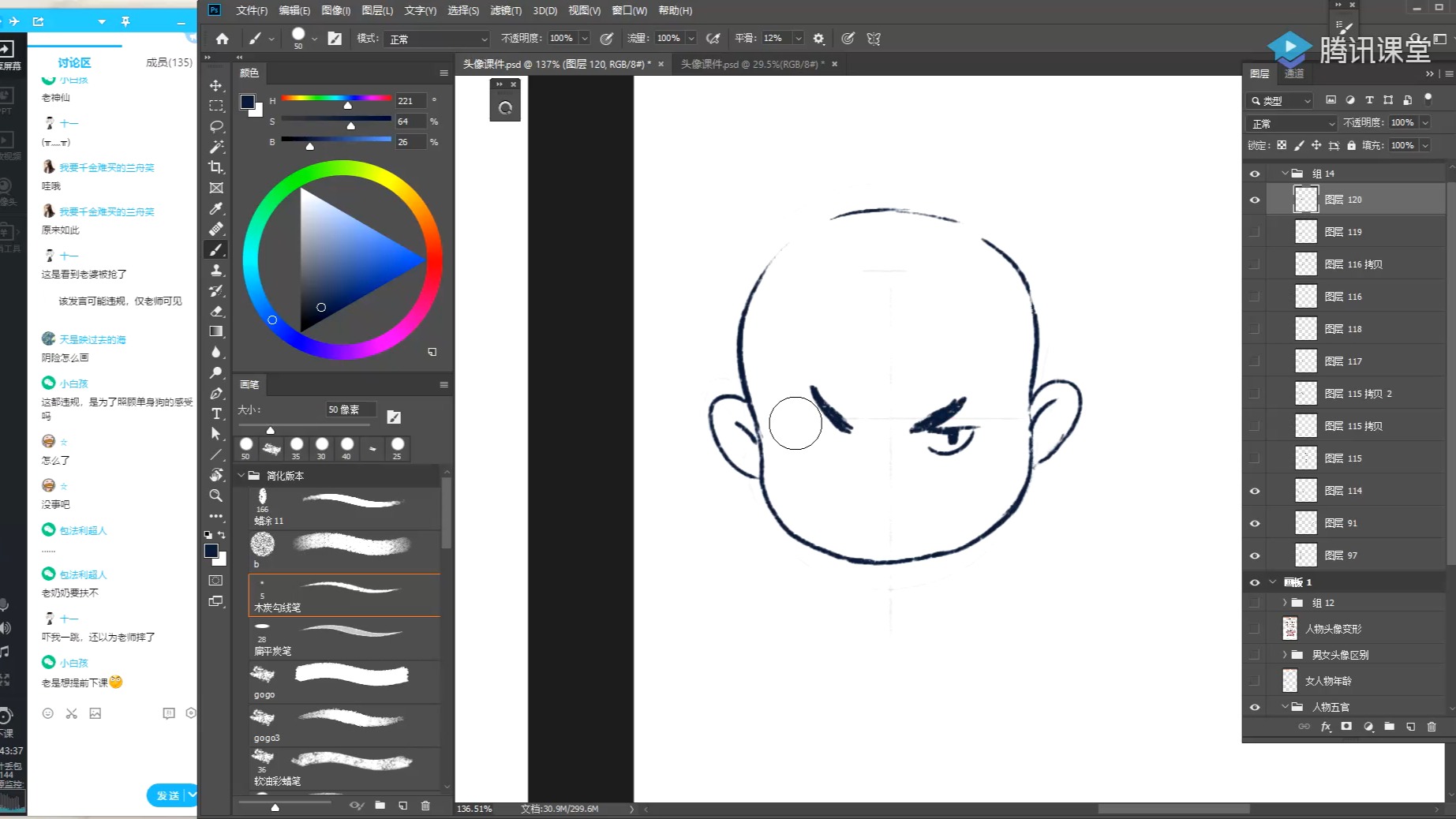Select the Crop tool
The height and width of the screenshot is (819, 1456).
[215, 167]
